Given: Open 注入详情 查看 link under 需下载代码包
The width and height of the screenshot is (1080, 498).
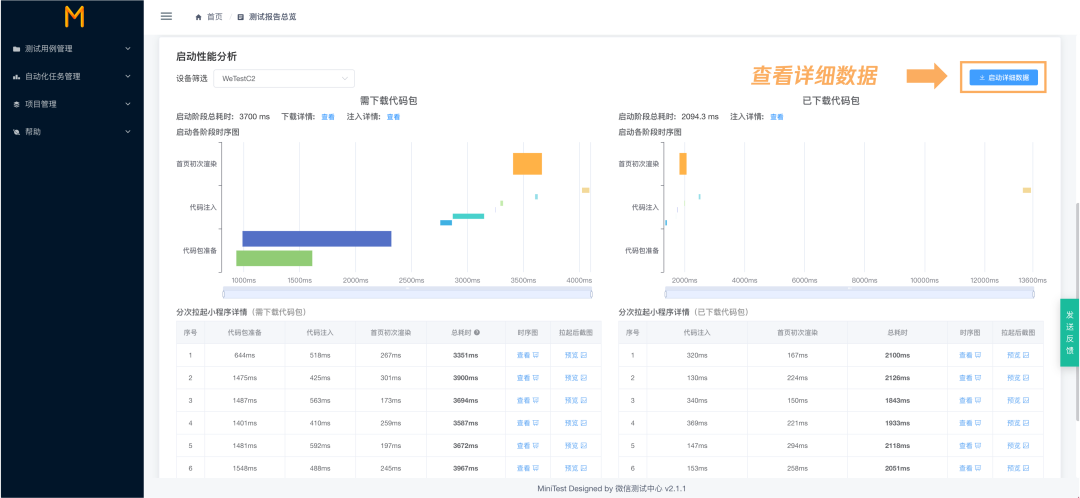Looking at the screenshot, I should click(x=393, y=116).
